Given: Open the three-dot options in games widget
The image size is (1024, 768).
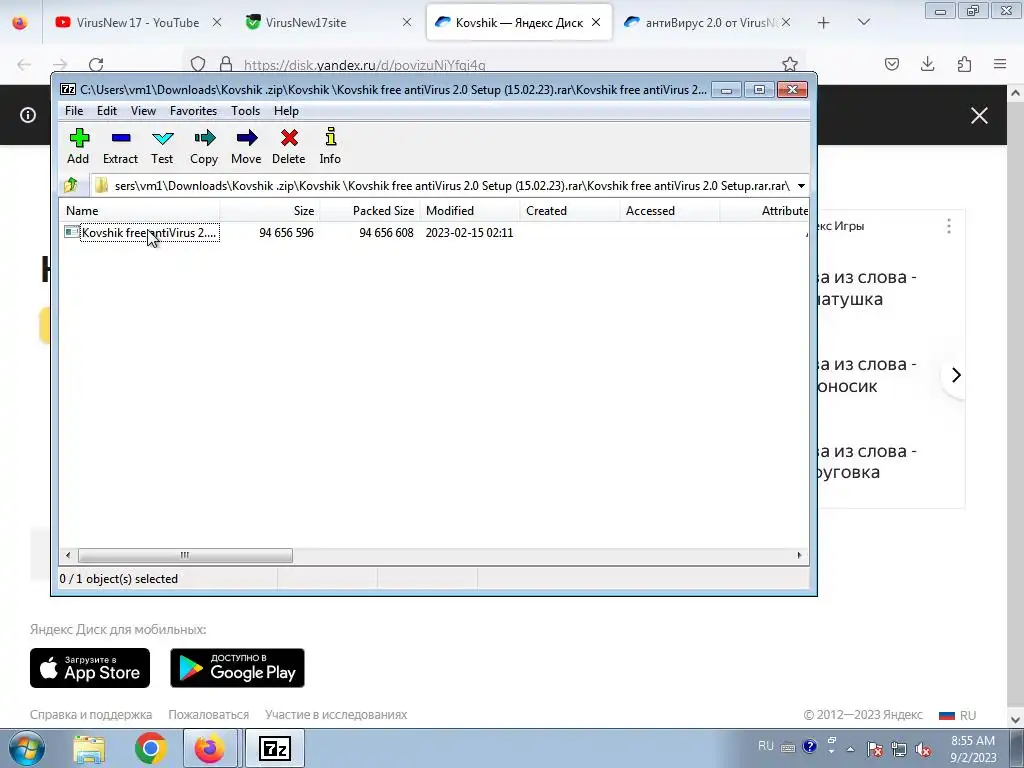Looking at the screenshot, I should pos(949,226).
